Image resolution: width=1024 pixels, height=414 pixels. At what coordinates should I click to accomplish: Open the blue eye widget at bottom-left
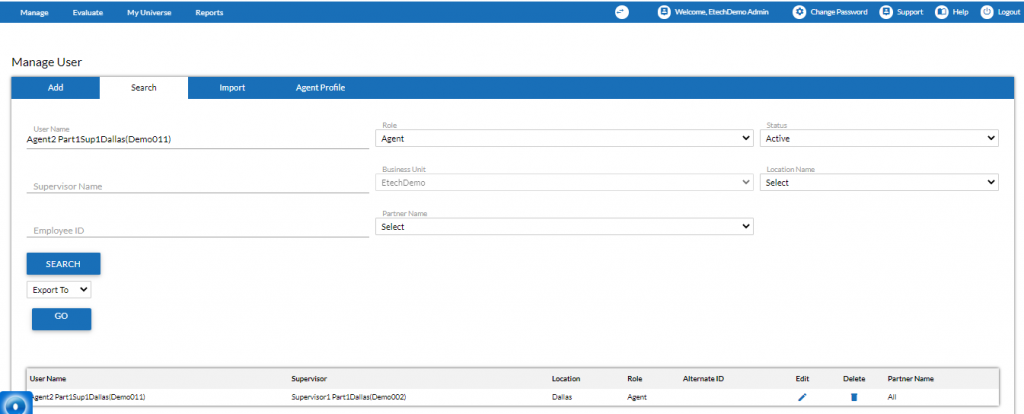click(x=16, y=404)
